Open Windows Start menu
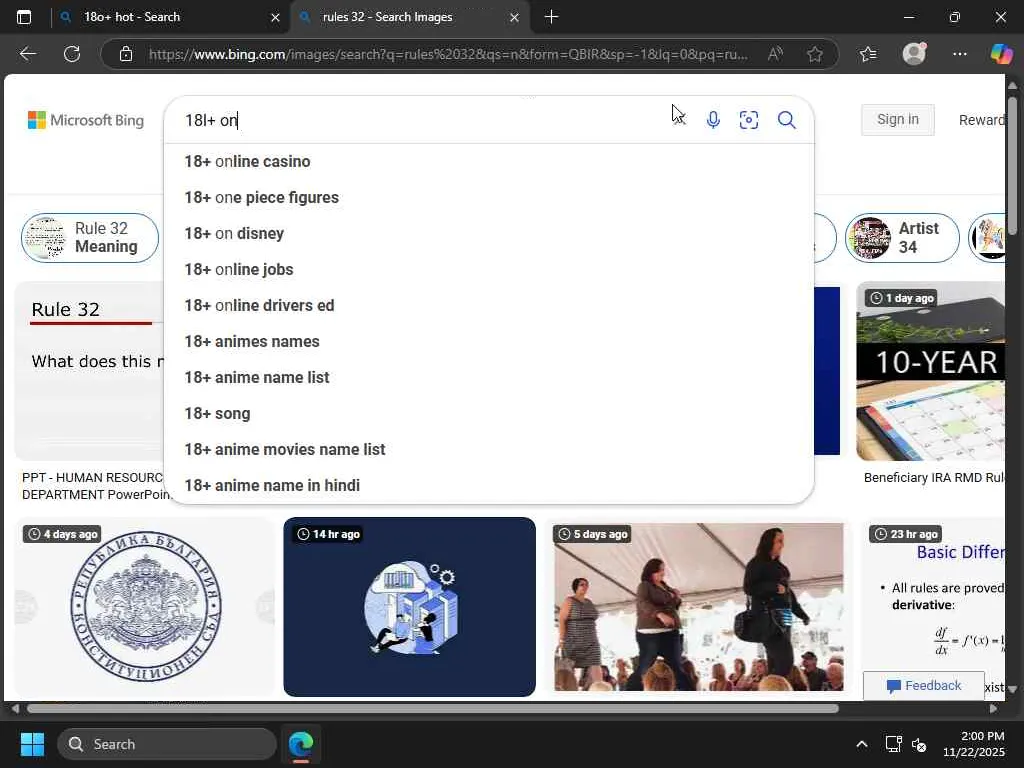The width and height of the screenshot is (1024, 768). tap(32, 744)
